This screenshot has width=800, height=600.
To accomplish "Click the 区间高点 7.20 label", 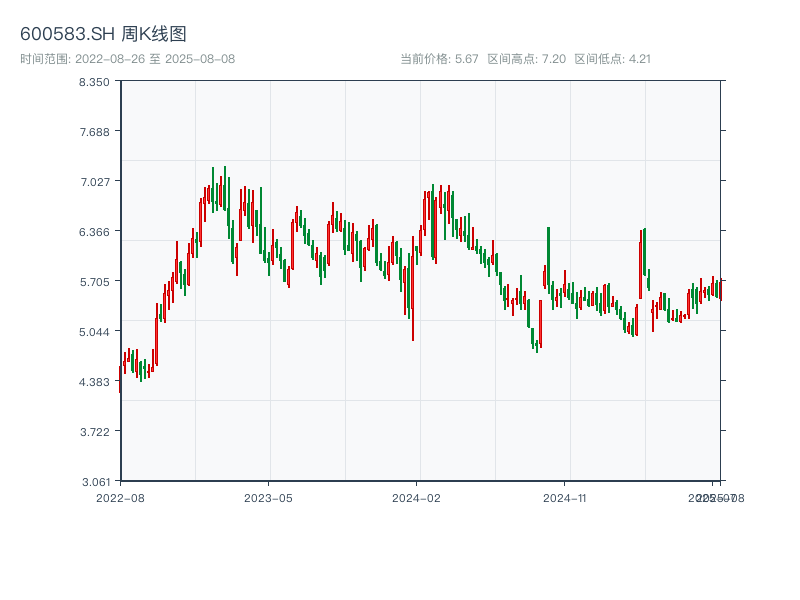I will (x=526, y=59).
